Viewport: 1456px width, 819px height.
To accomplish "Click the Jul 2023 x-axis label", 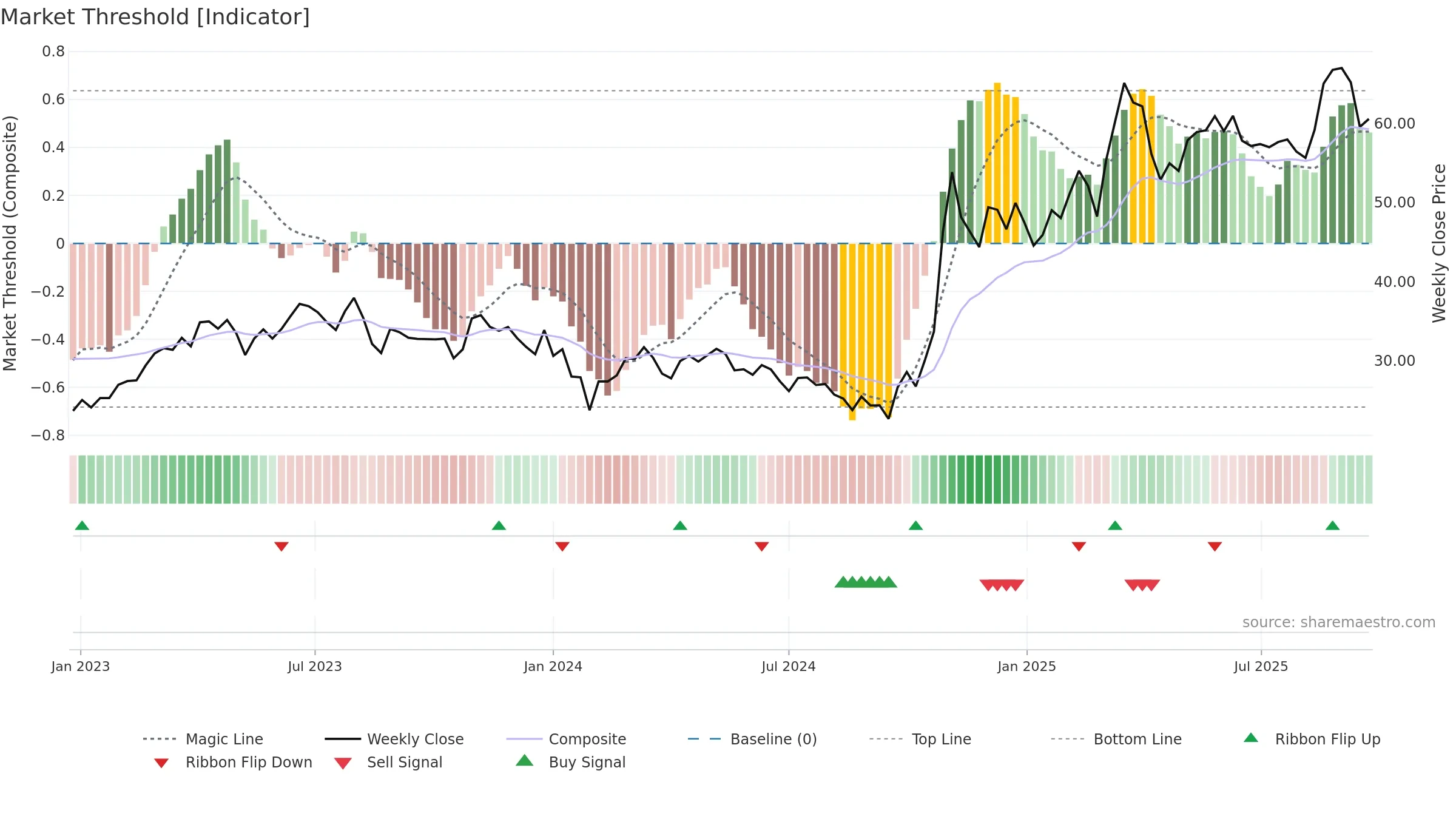I will click(x=315, y=667).
